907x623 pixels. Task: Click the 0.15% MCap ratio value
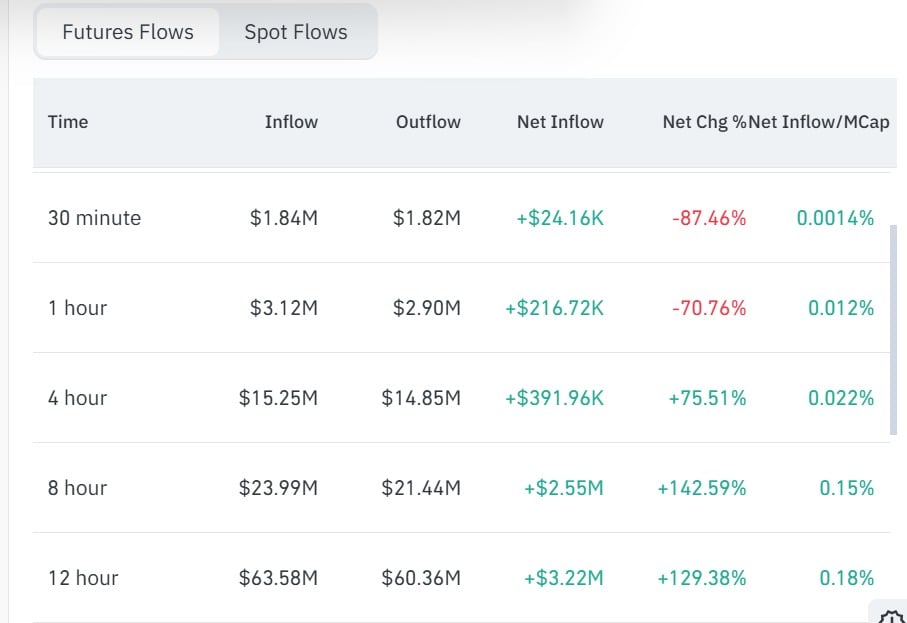pos(846,488)
